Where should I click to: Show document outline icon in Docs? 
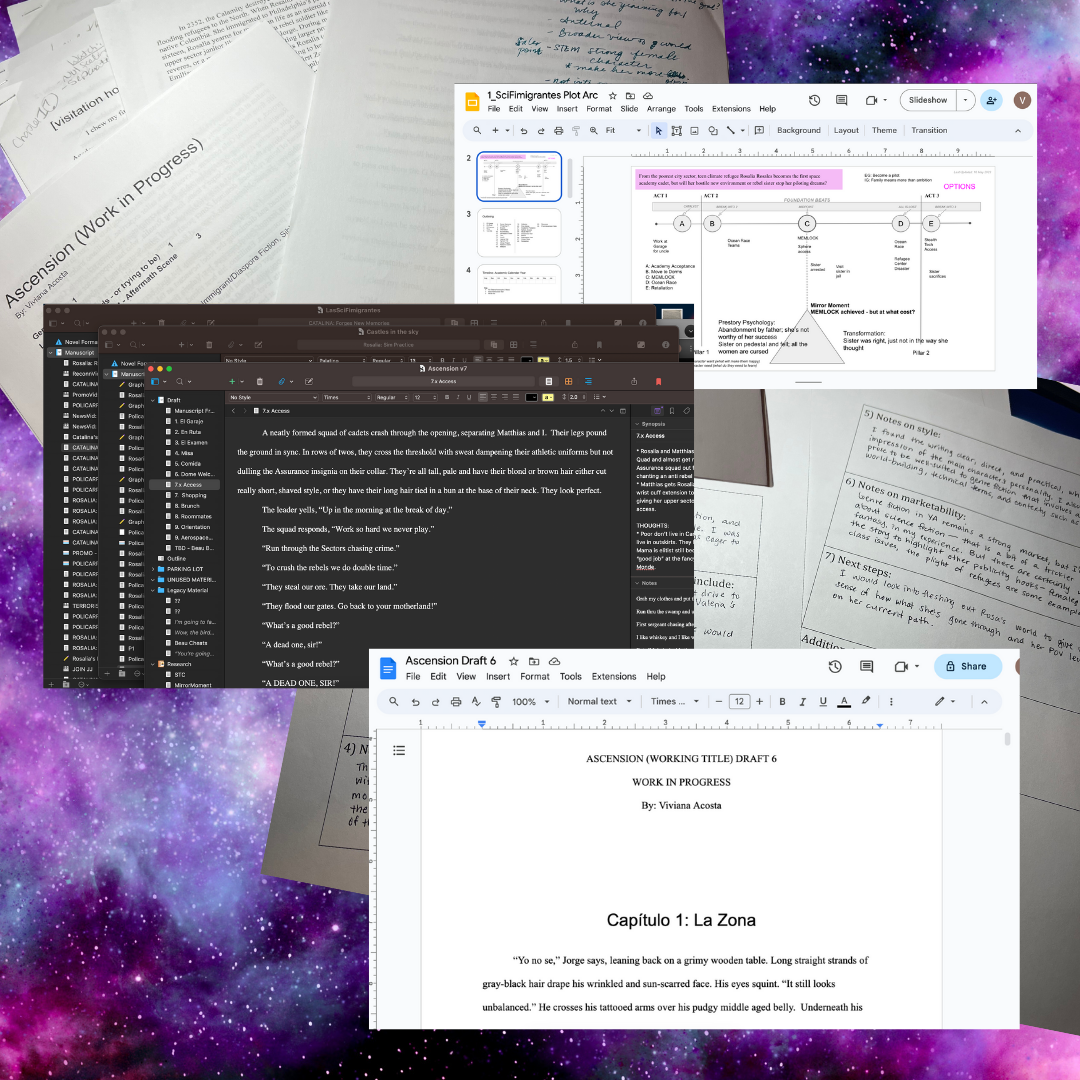(x=399, y=750)
